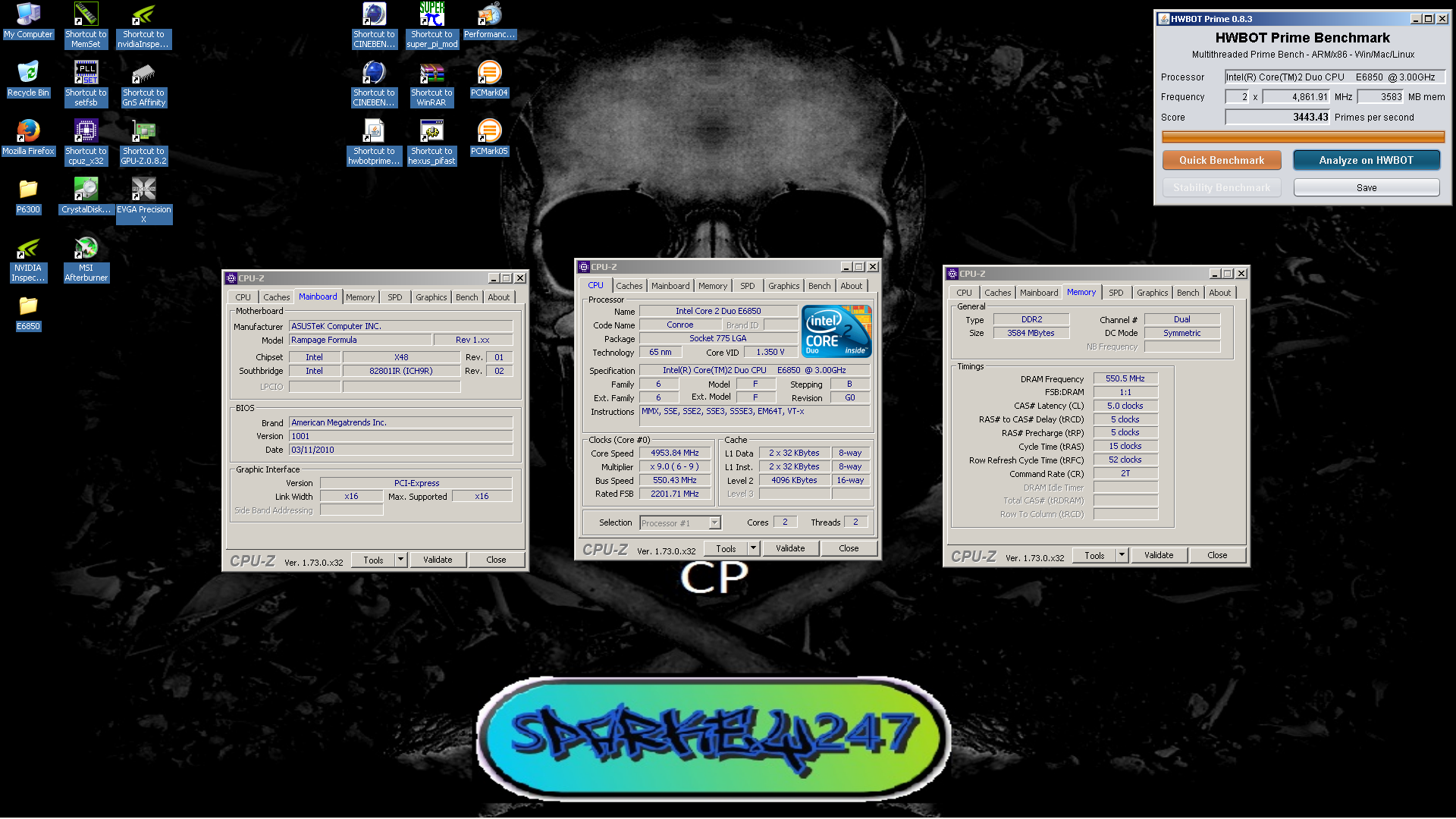The height and width of the screenshot is (819, 1456).
Task: Open Tools dropdown arrow in Mainboard CPU-Z window
Action: click(x=400, y=560)
